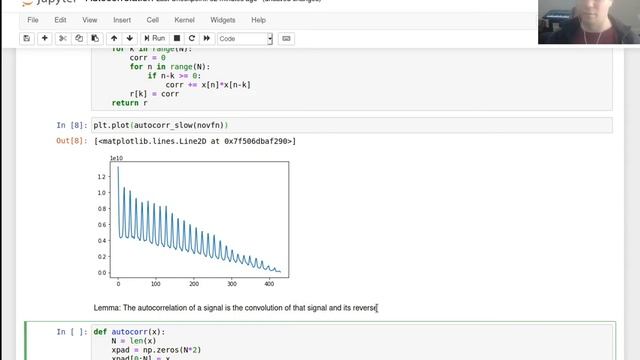Open the cell type Code dropdown
This screenshot has height=360, width=640.
click(245, 39)
